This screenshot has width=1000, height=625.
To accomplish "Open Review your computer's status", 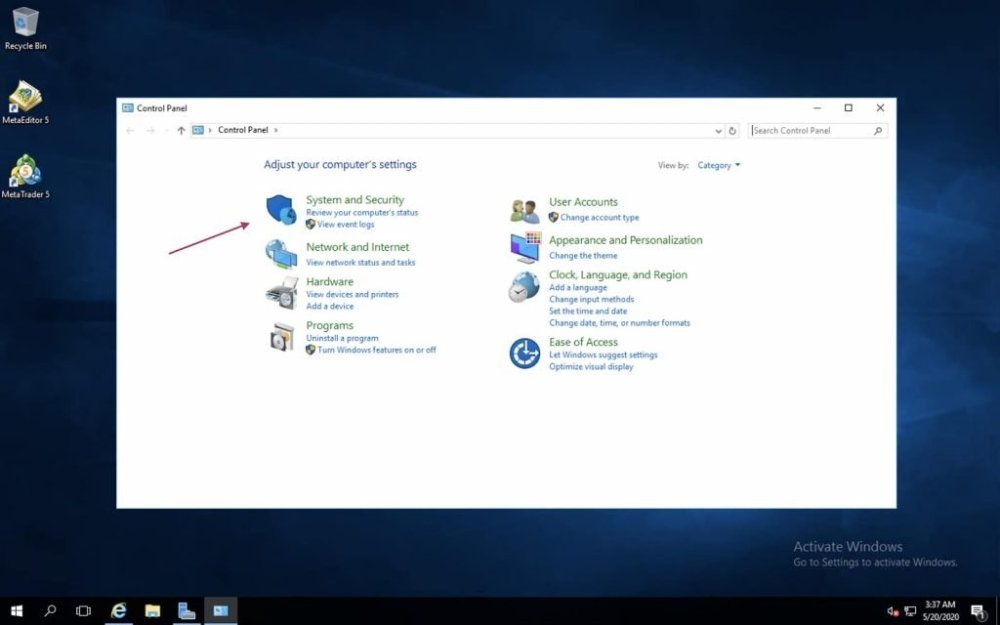I will pos(362,212).
